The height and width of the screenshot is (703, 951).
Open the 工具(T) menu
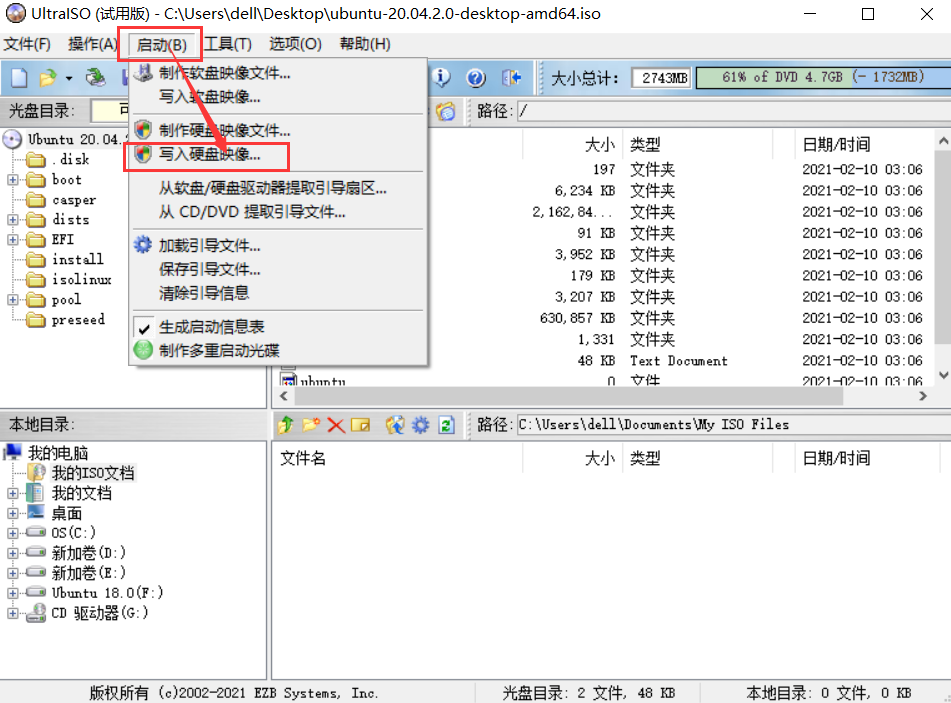coord(227,44)
